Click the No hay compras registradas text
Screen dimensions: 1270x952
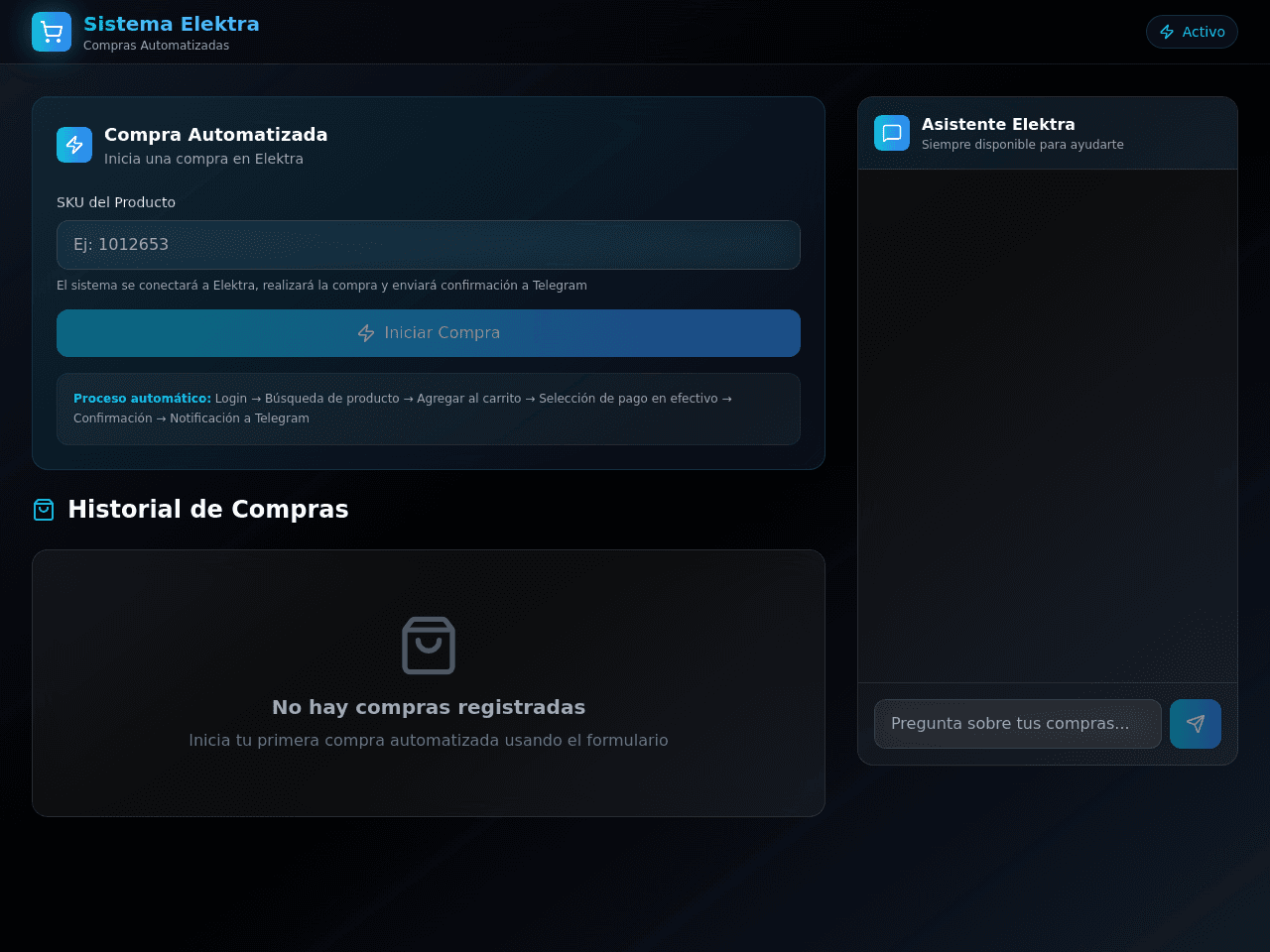[429, 707]
